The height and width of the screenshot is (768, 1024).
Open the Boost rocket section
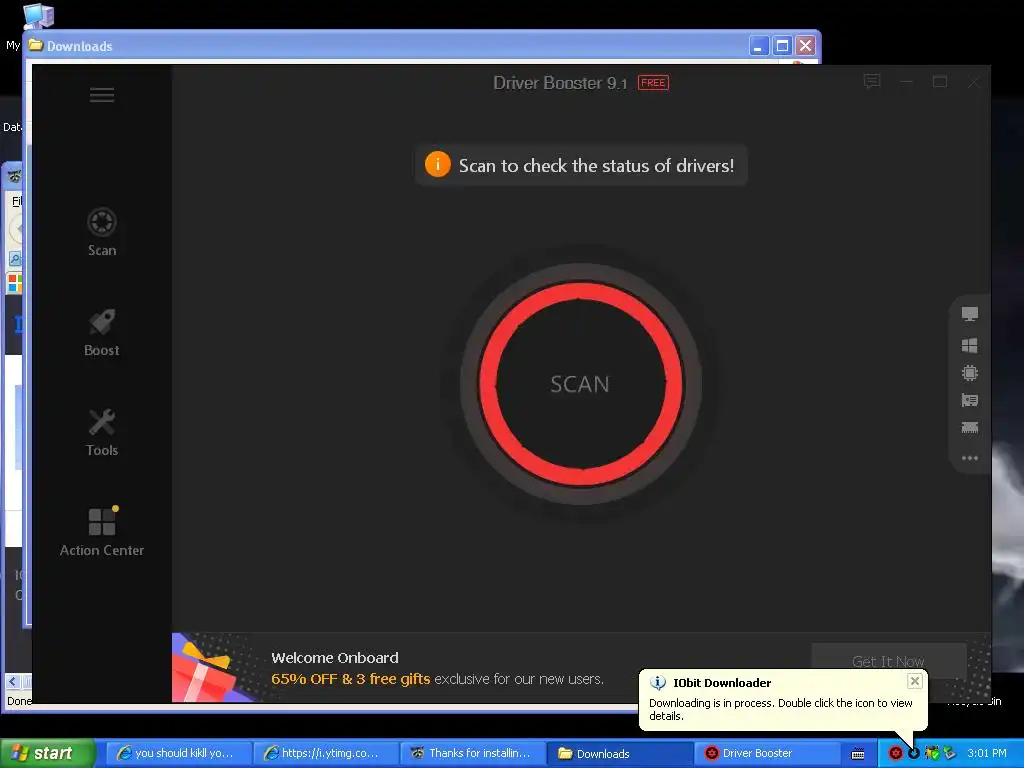click(x=102, y=332)
